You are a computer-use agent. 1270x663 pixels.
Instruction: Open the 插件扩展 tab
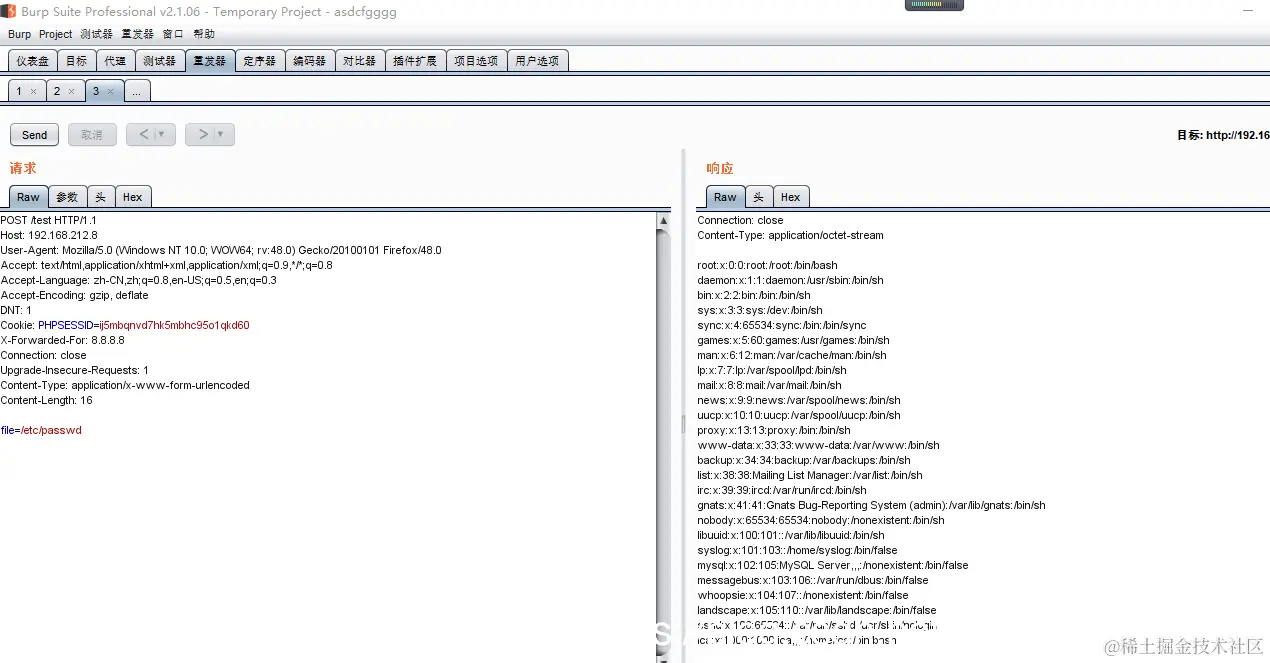[414, 61]
